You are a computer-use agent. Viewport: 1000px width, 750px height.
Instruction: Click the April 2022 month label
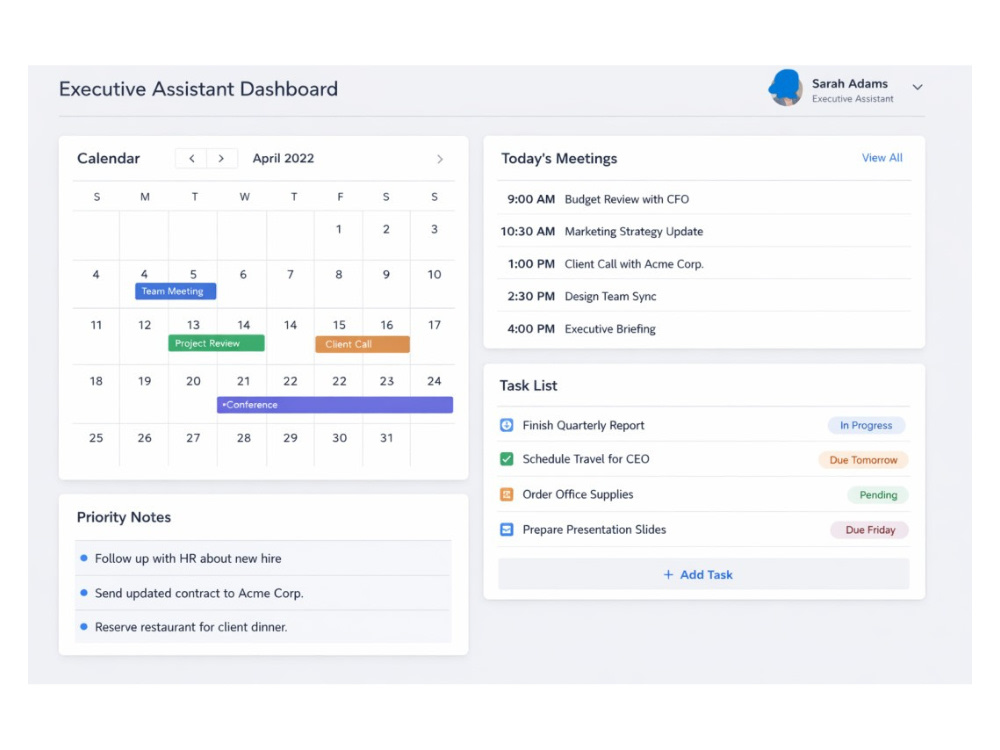(283, 158)
